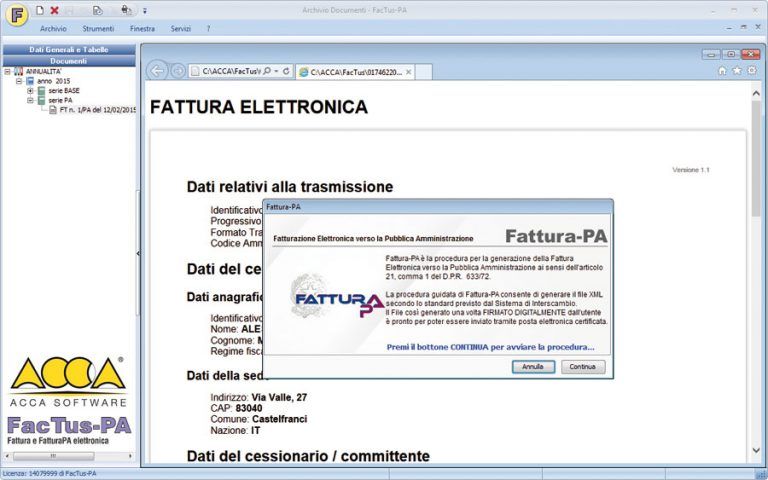Click the FATTURA ELETTRONICA heading
This screenshot has width=768, height=480.
[x=259, y=107]
